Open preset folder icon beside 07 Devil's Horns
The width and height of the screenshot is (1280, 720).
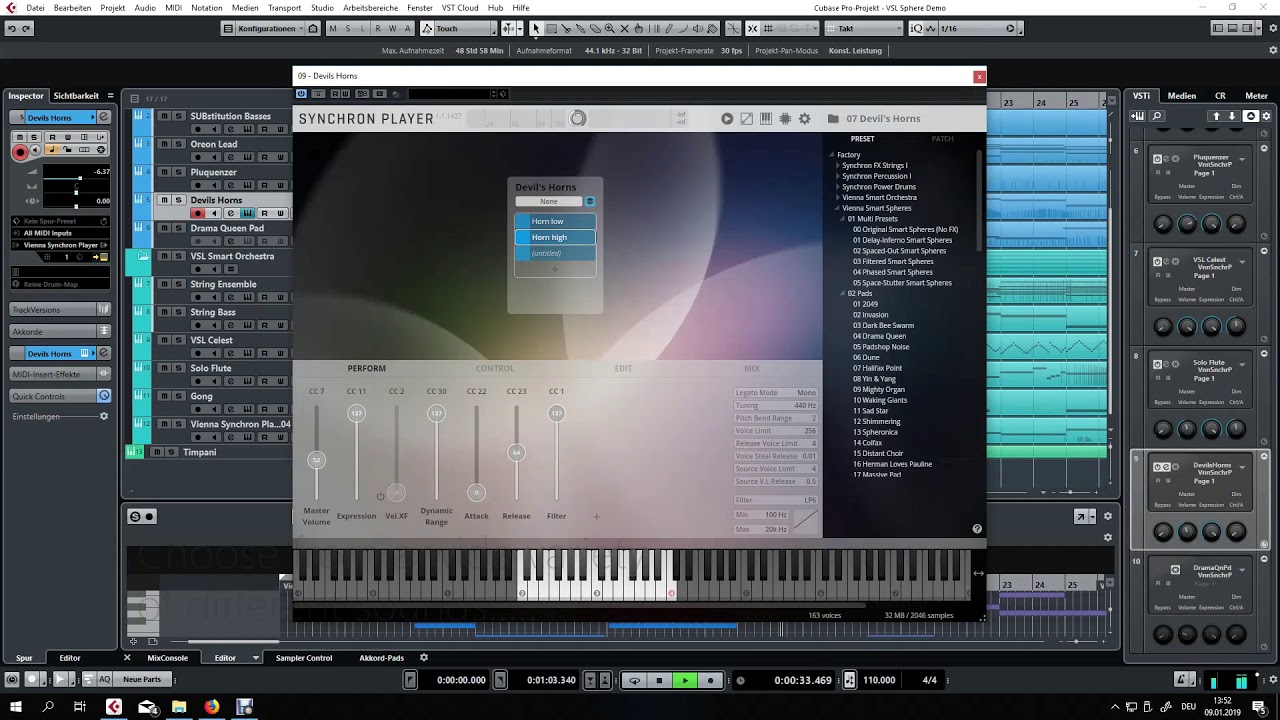832,118
